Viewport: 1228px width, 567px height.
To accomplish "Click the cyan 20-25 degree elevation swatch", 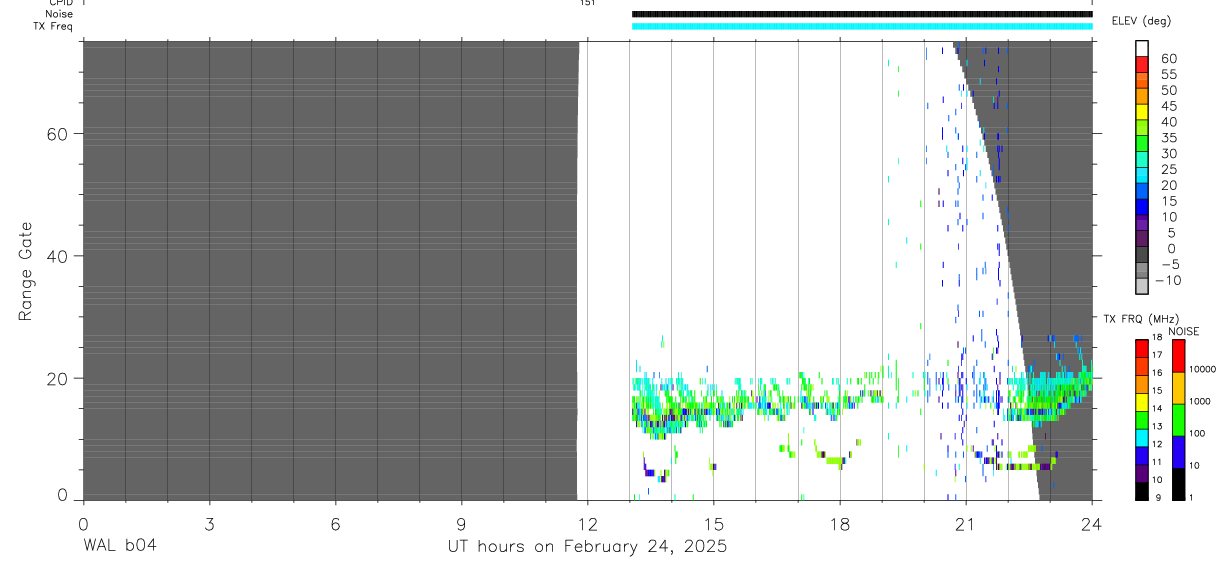I will coord(1142,175).
